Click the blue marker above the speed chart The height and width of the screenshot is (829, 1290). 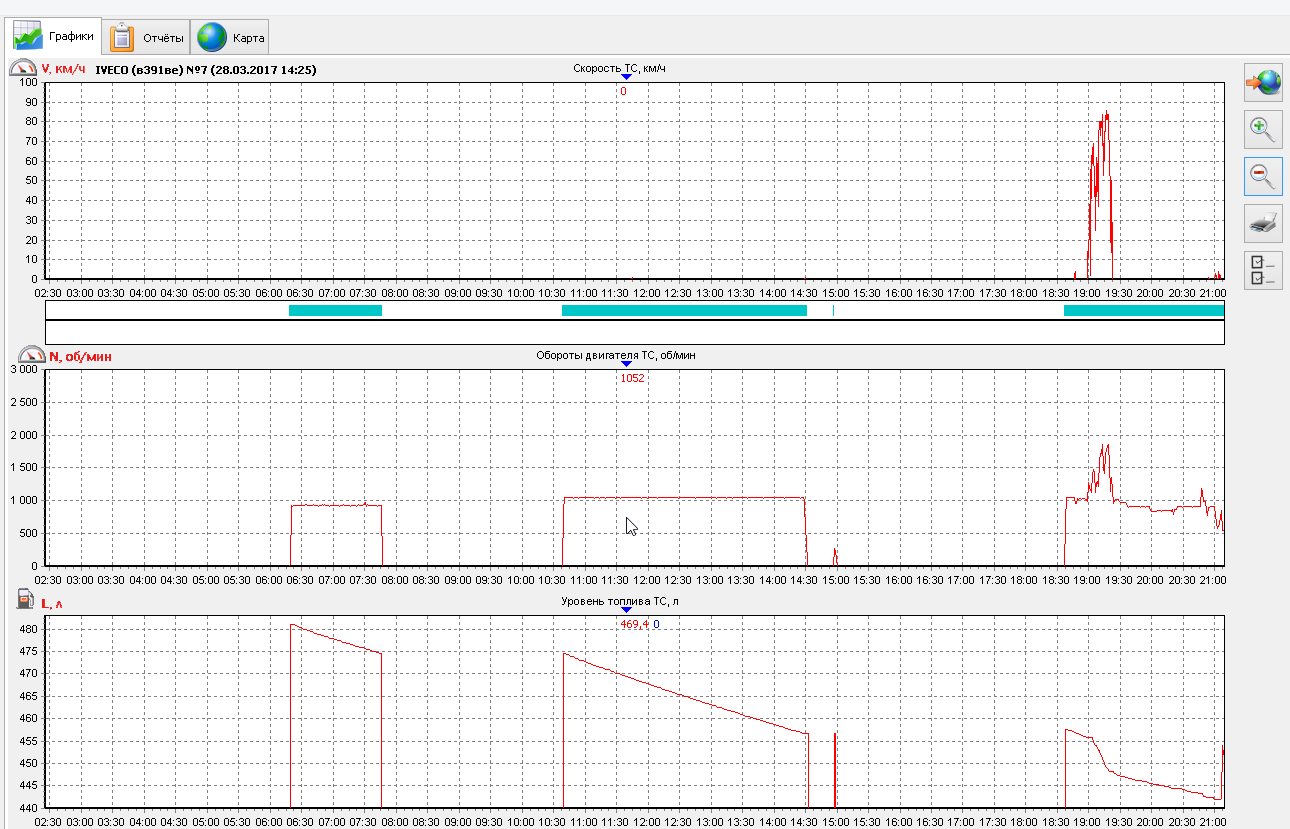[626, 78]
